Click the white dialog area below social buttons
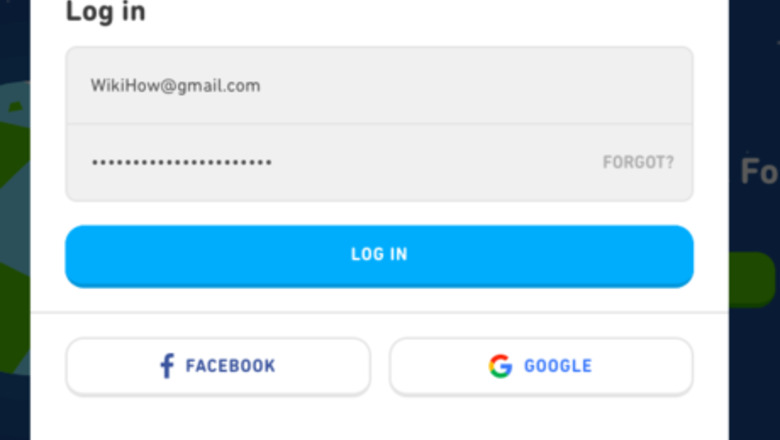The height and width of the screenshot is (440, 780). click(379, 420)
